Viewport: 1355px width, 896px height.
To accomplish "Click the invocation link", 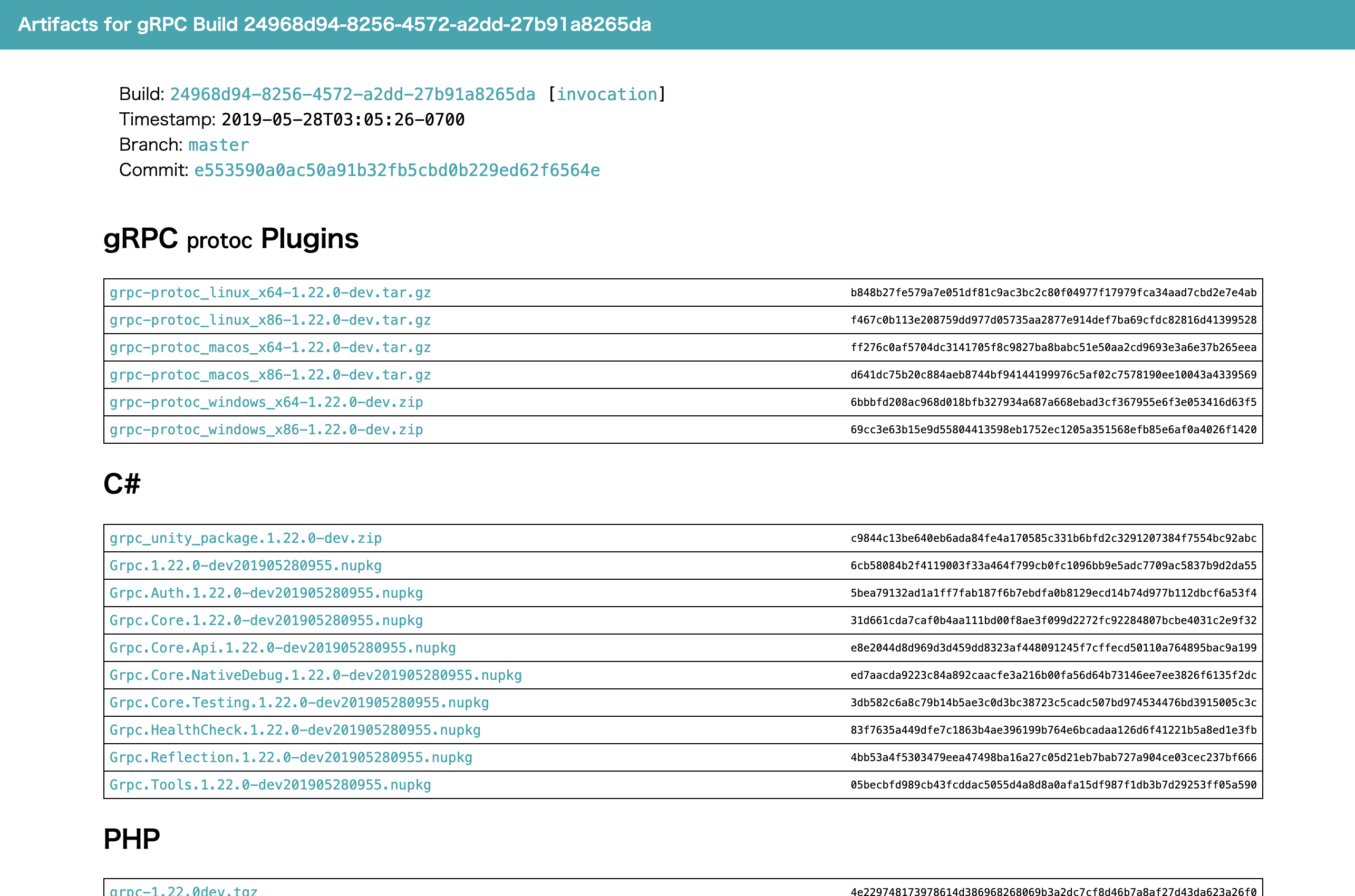I will [x=606, y=94].
